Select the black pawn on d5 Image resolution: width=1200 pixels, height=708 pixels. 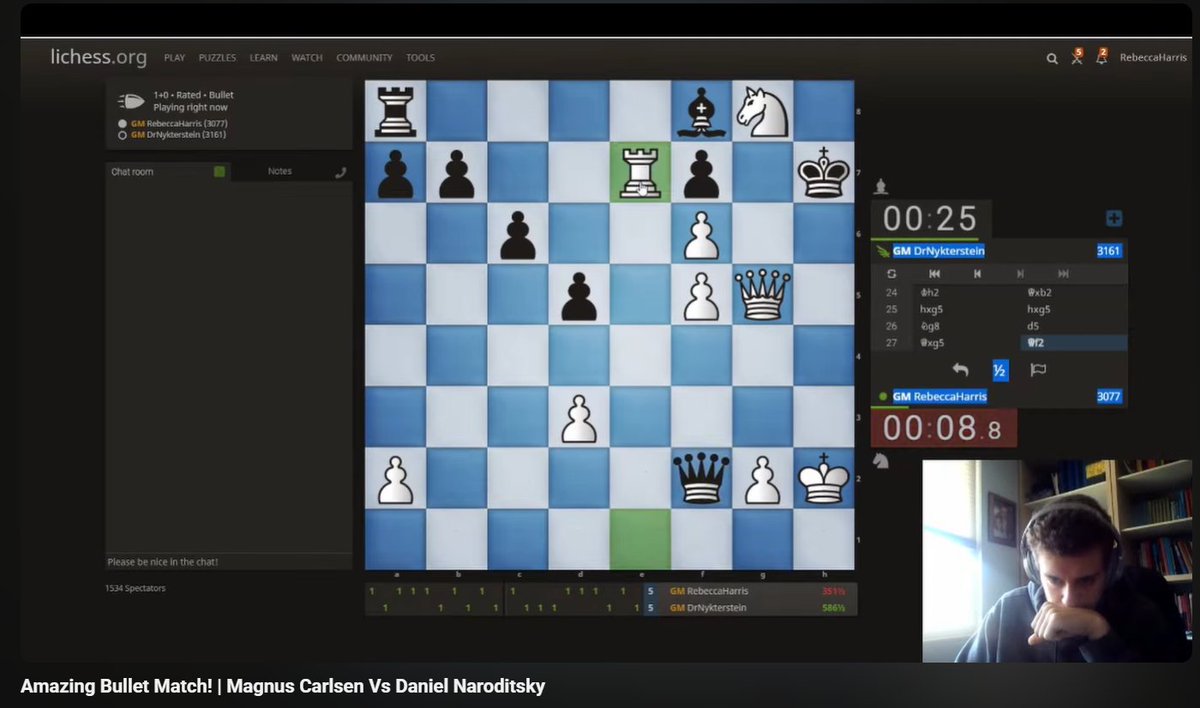tap(580, 295)
